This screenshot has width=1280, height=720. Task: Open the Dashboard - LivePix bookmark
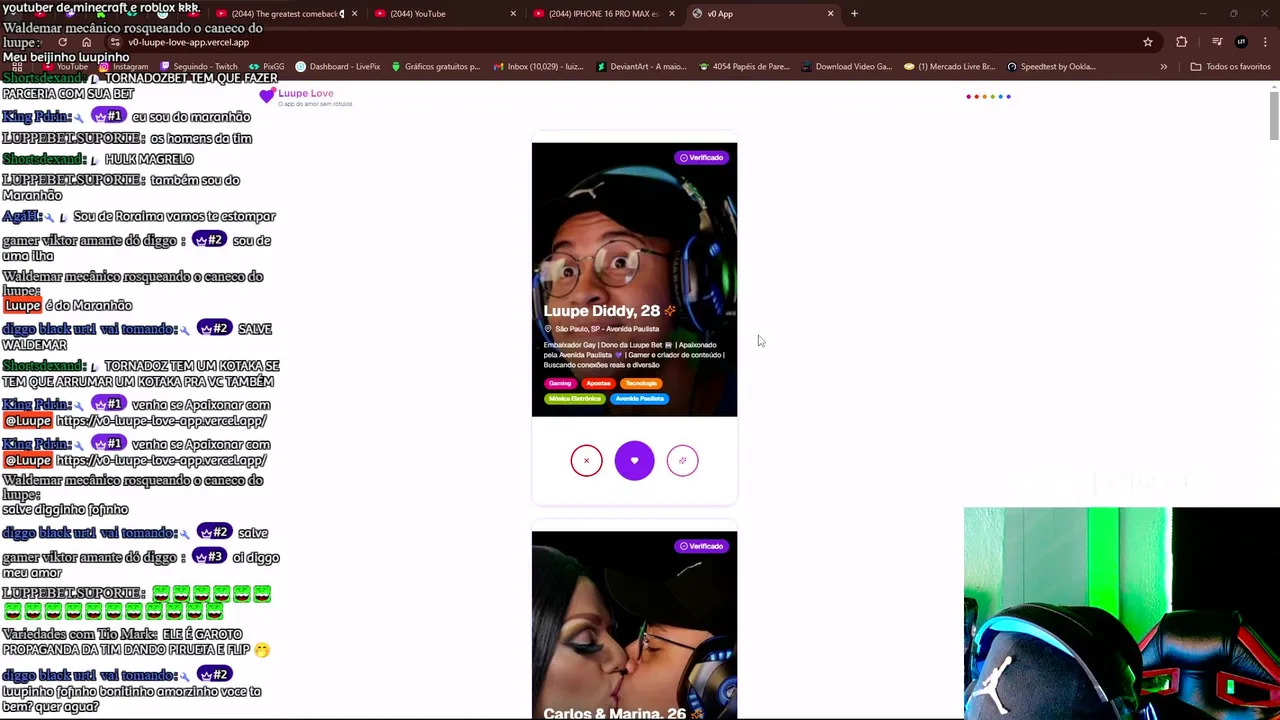337,66
